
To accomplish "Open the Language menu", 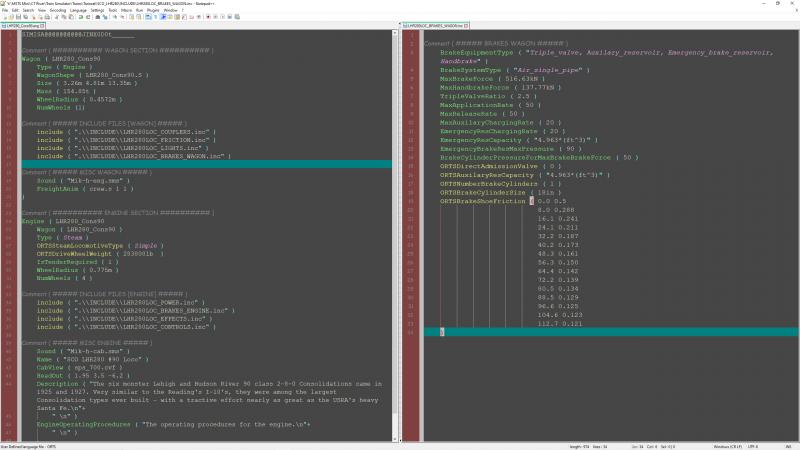I will coord(78,10).
